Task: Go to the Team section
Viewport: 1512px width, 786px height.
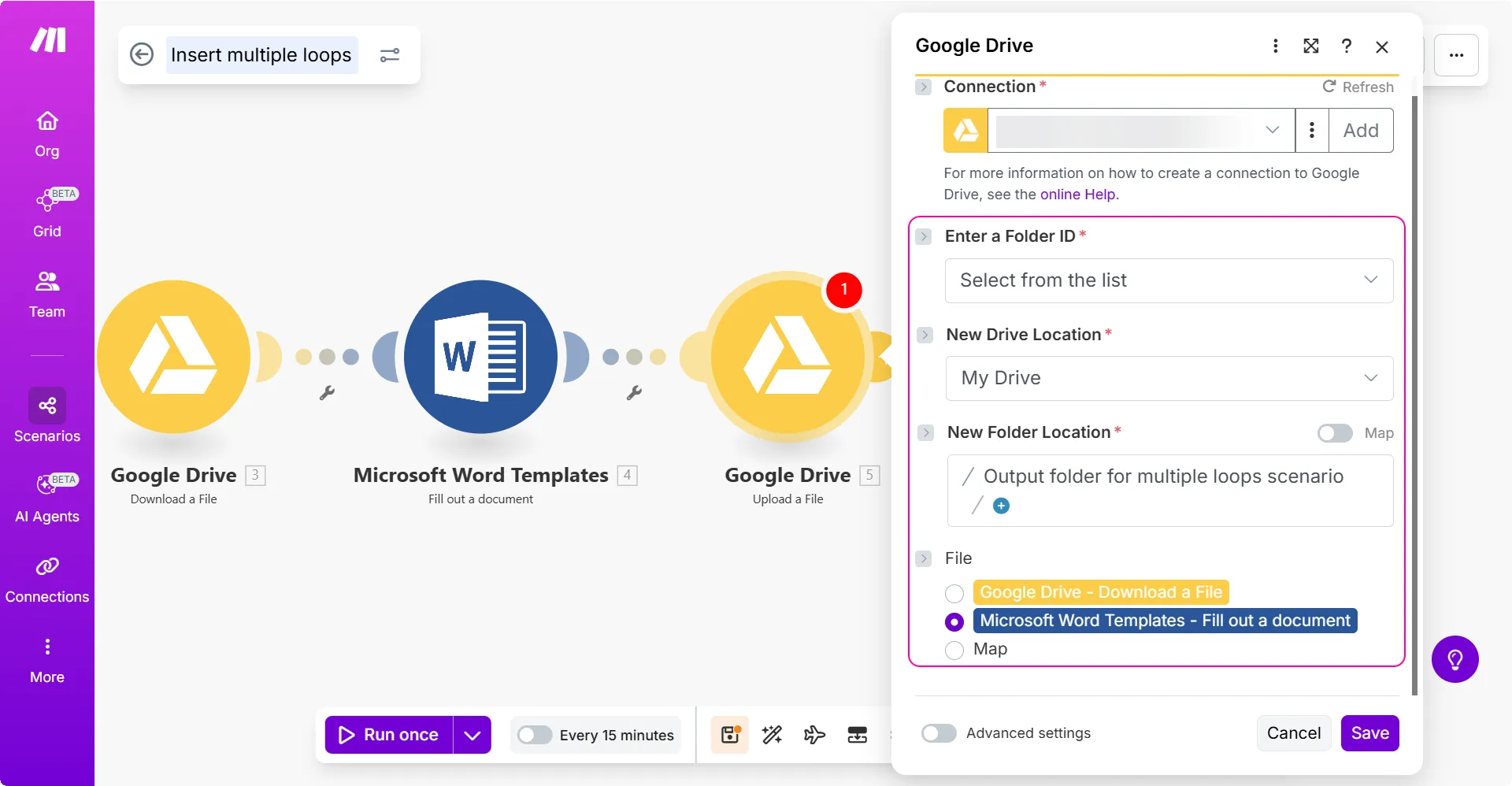Action: click(47, 295)
